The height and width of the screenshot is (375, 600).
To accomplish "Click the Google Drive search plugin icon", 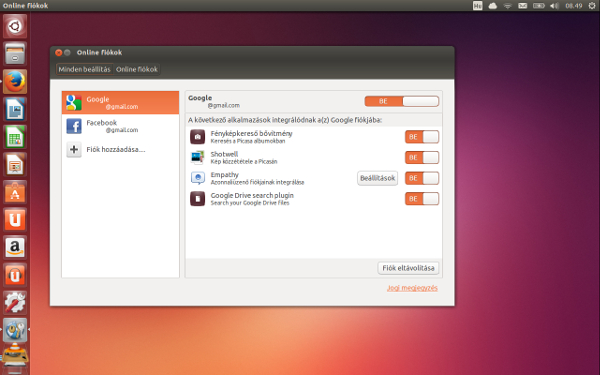I will (197, 199).
